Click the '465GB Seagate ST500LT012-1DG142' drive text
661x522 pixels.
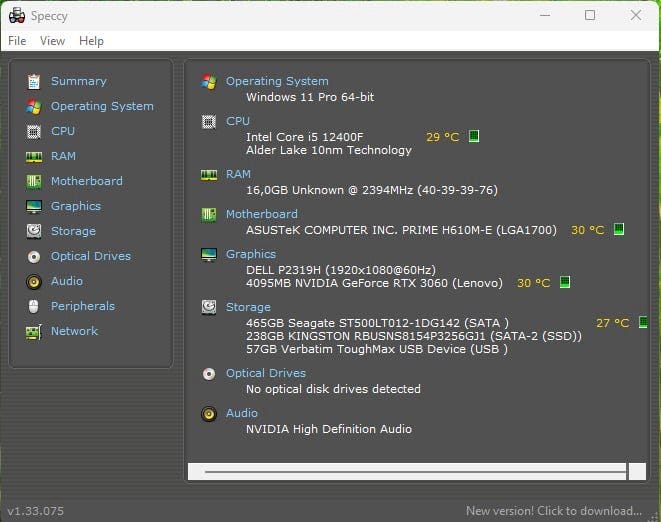tap(353, 323)
